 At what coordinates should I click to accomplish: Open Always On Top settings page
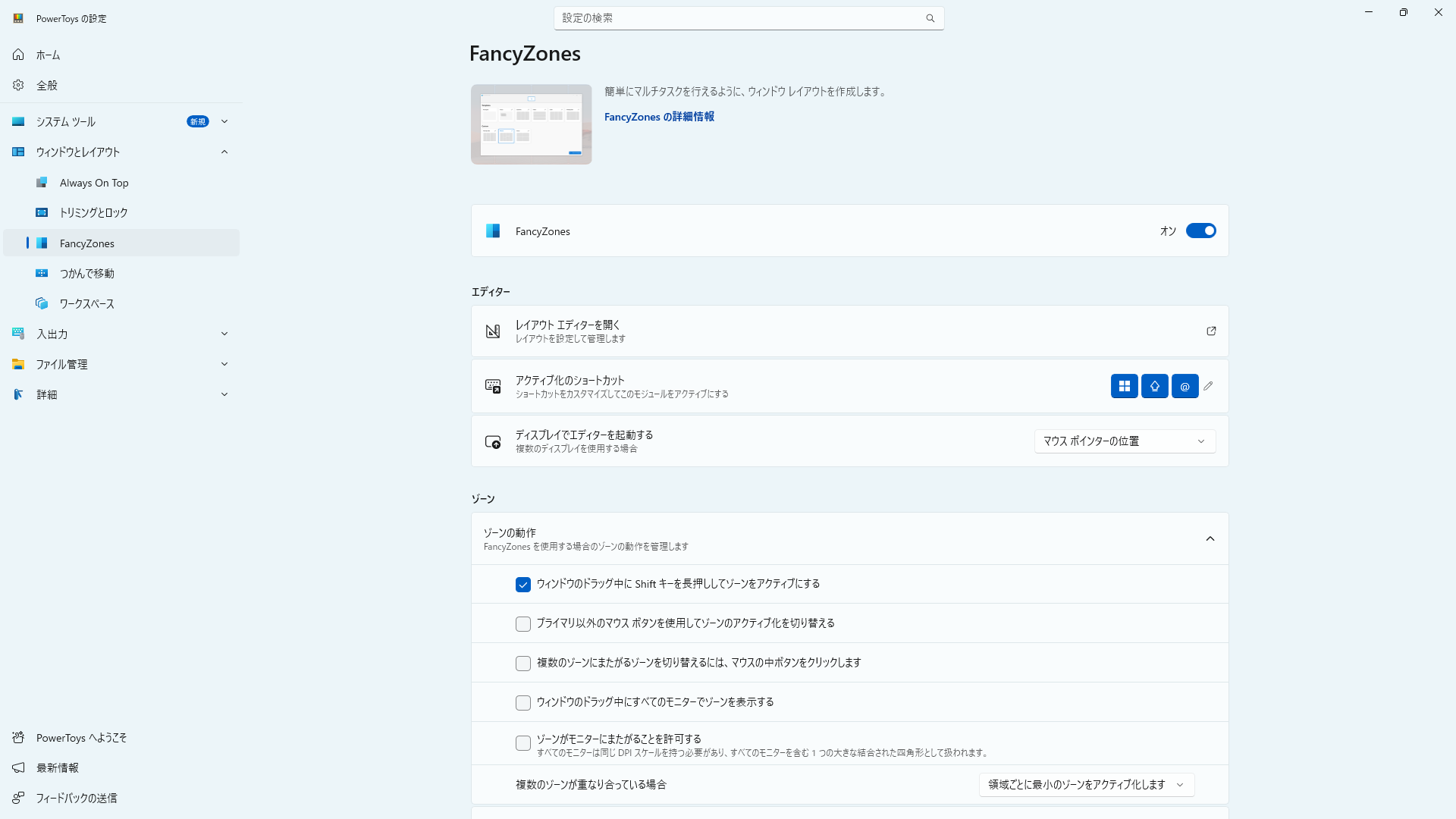pos(121,183)
